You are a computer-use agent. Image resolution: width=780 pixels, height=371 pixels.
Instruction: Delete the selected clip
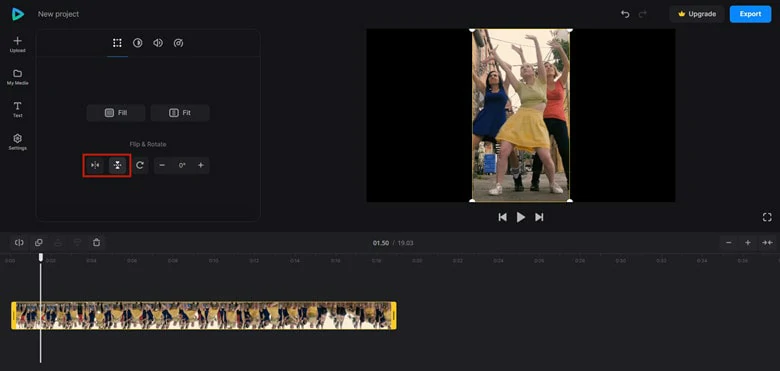[97, 243]
